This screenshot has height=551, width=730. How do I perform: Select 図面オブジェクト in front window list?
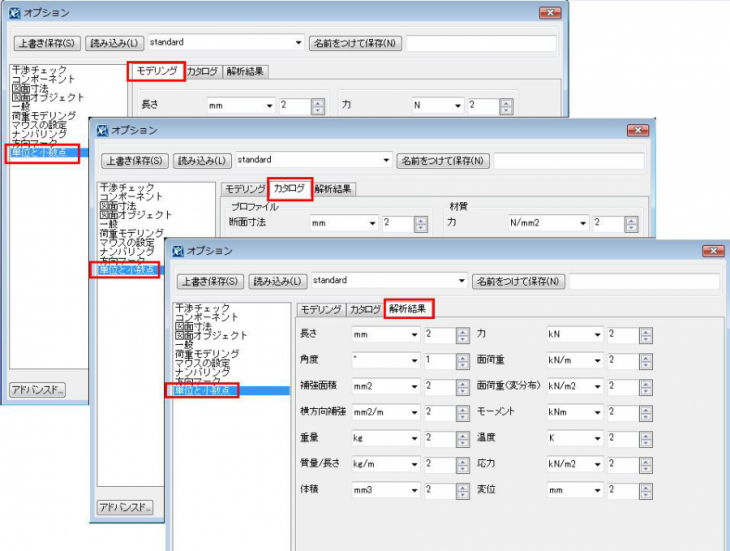click(211, 336)
